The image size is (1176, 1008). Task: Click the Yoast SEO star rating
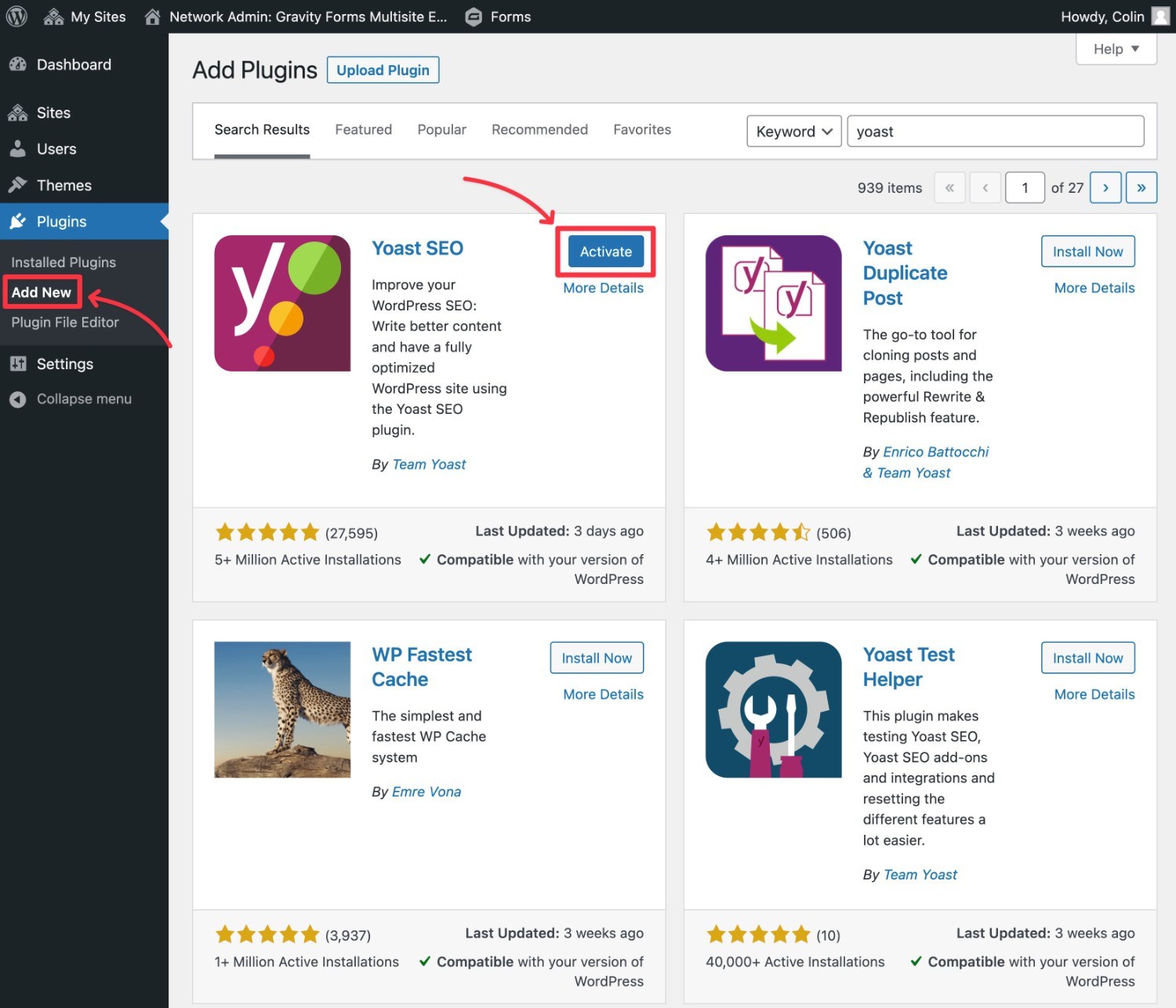(267, 533)
